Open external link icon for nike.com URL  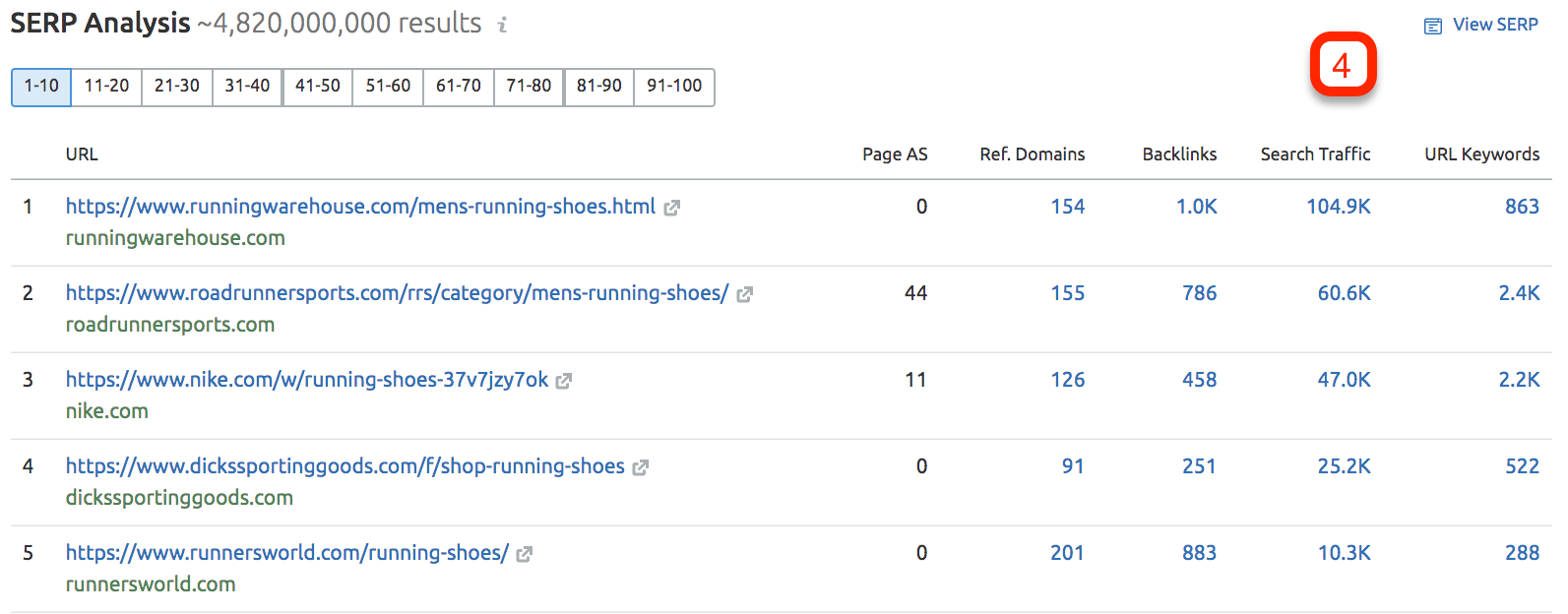point(564,381)
